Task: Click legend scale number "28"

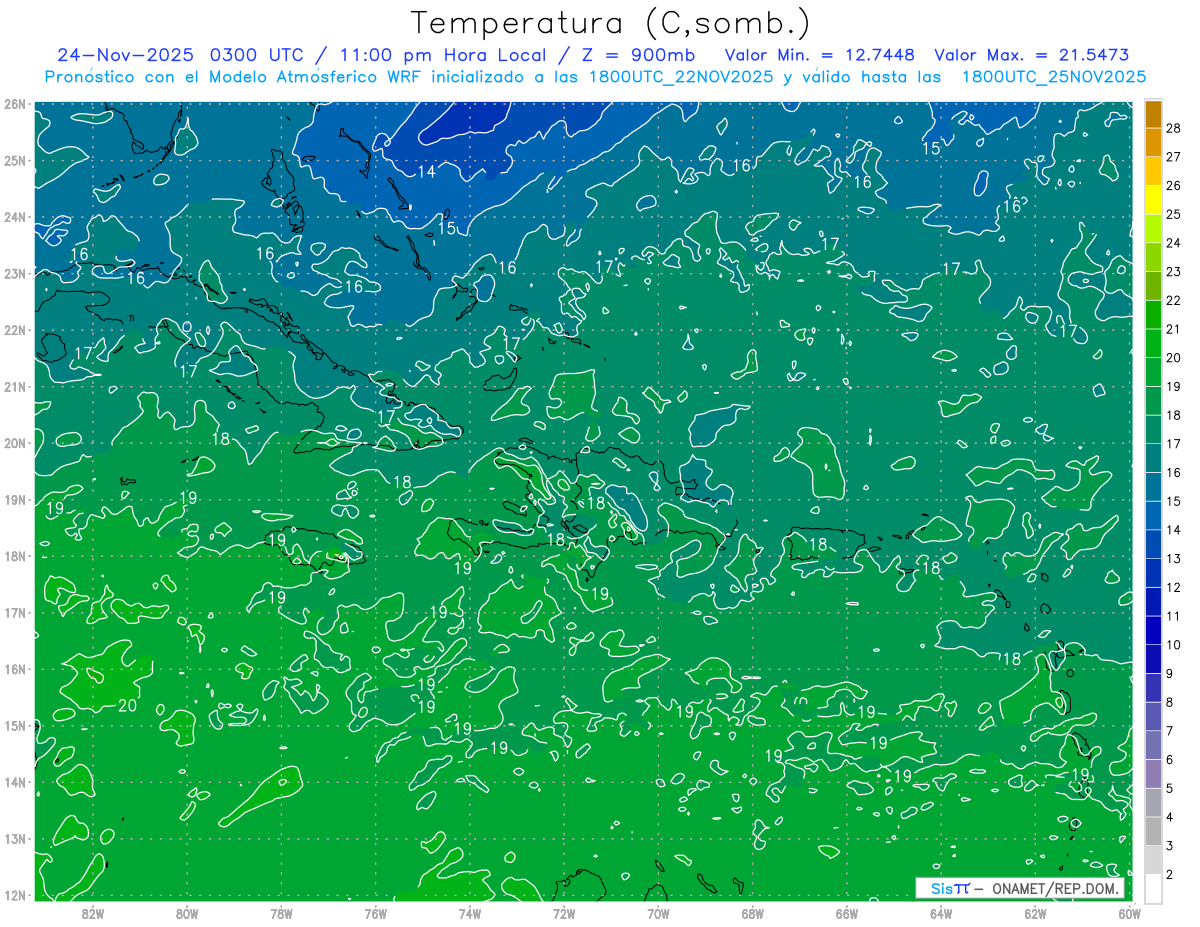Action: tap(1174, 127)
